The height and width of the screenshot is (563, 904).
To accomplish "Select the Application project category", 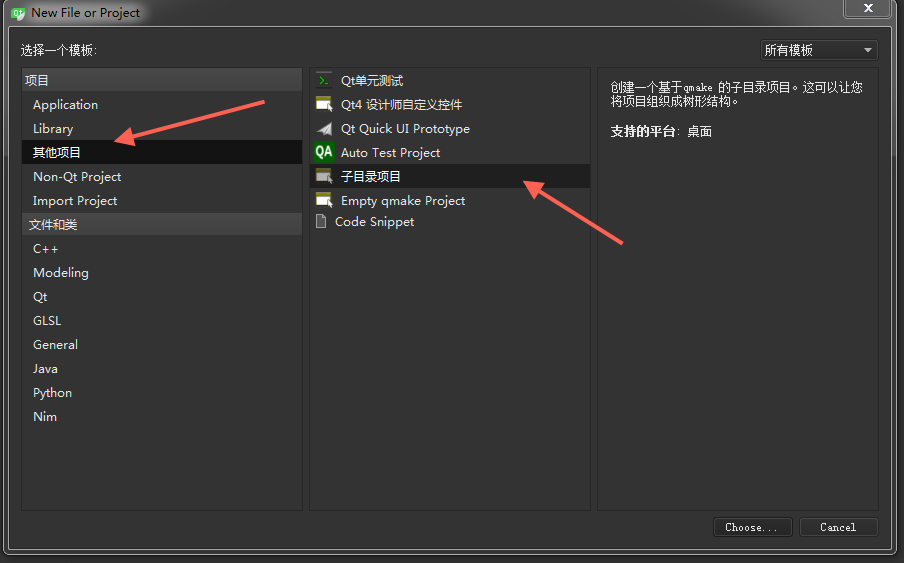I will (162, 105).
